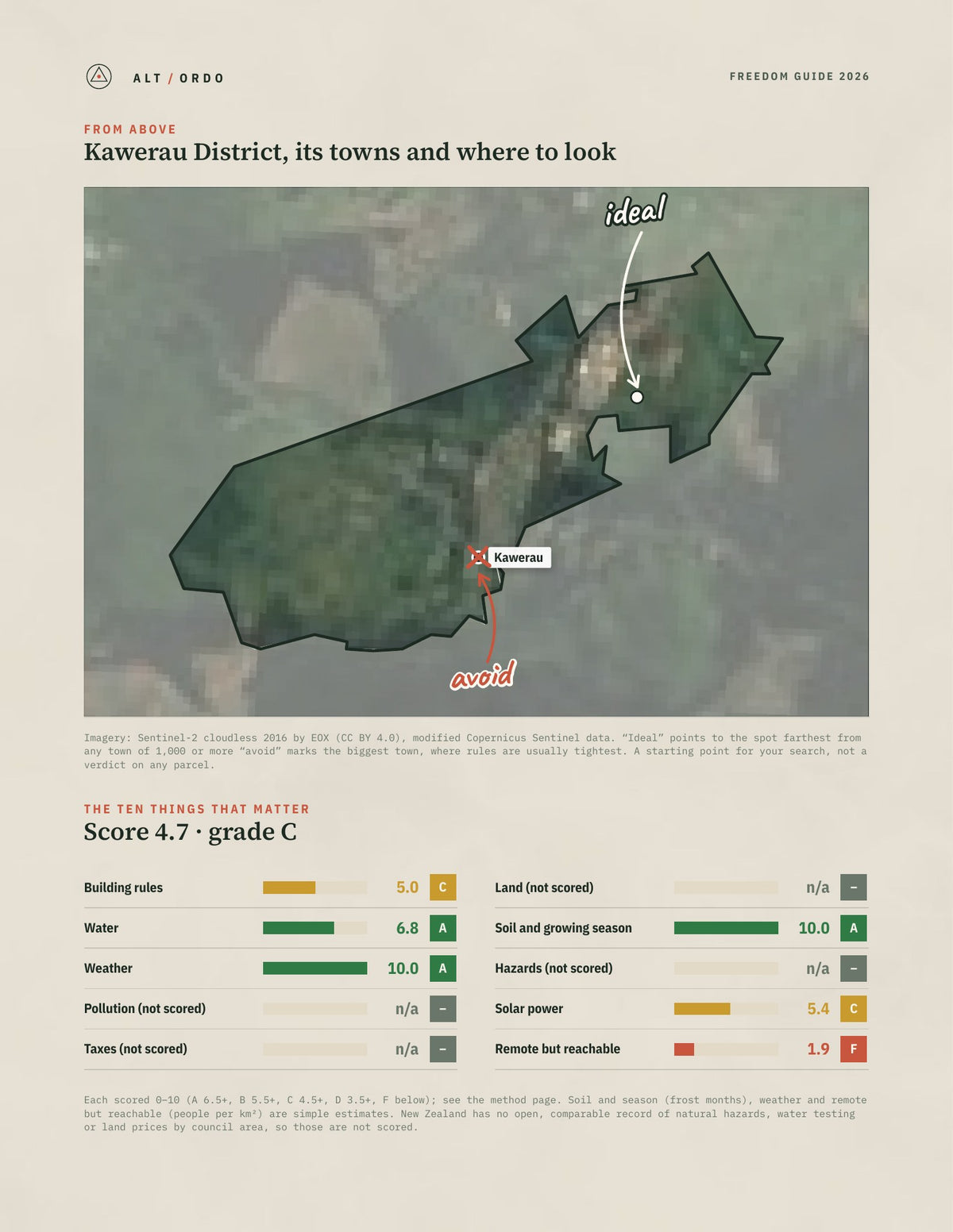953x1232 pixels.
Task: Click the Building rules 5.0 value
Action: (x=407, y=887)
